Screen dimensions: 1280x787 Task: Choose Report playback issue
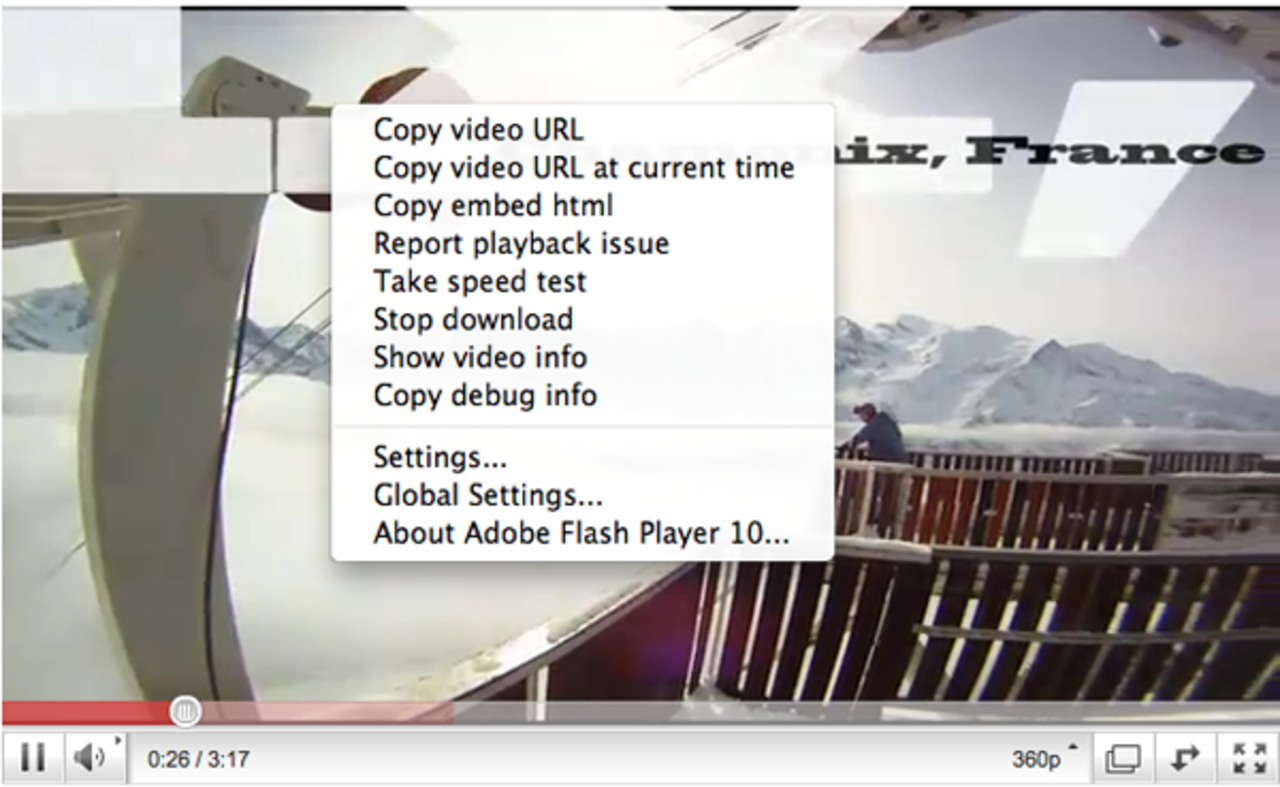pyautogui.click(x=521, y=244)
